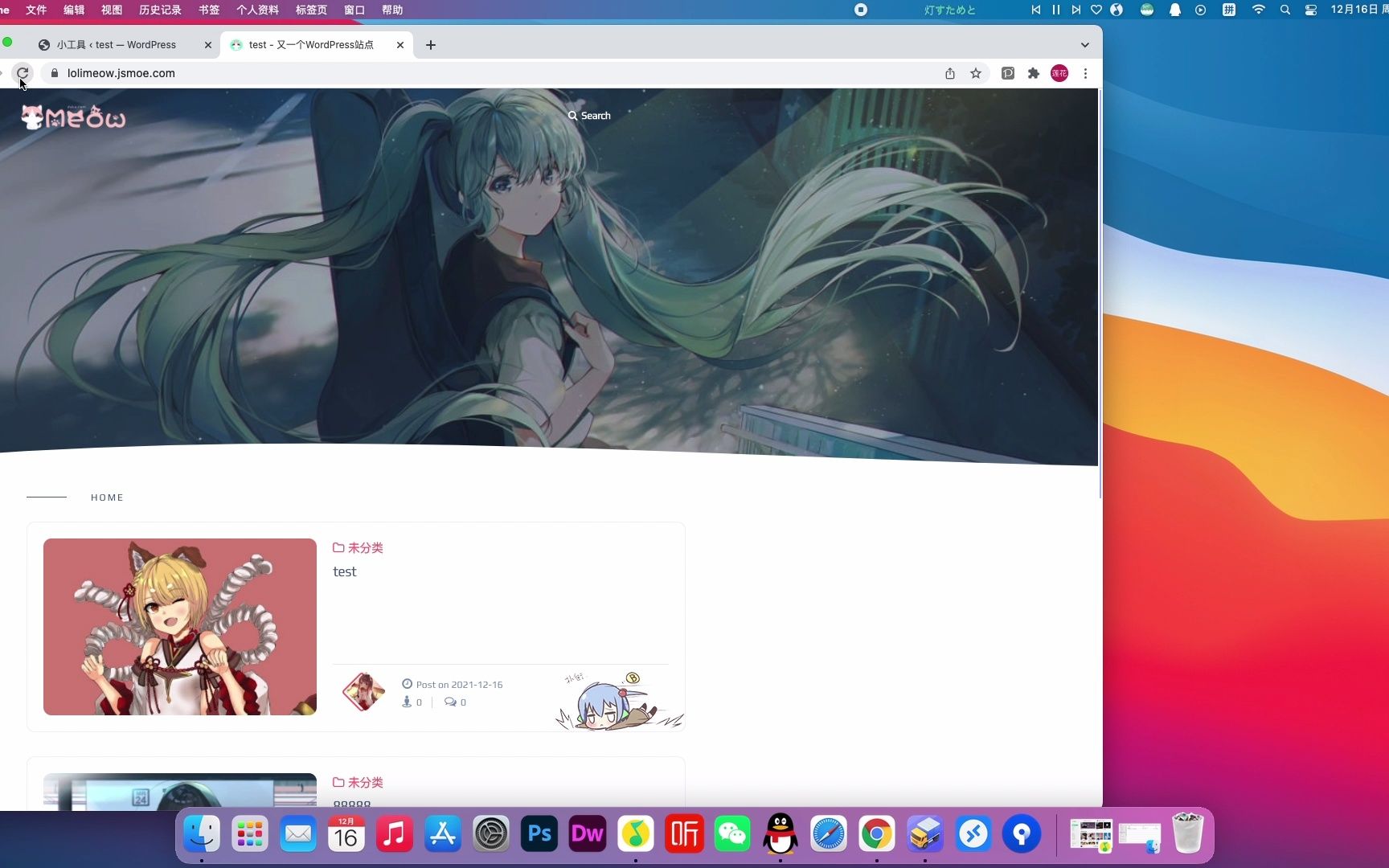Open the fox-girl thumbnail of the test post
Image resolution: width=1389 pixels, height=868 pixels.
point(180,627)
